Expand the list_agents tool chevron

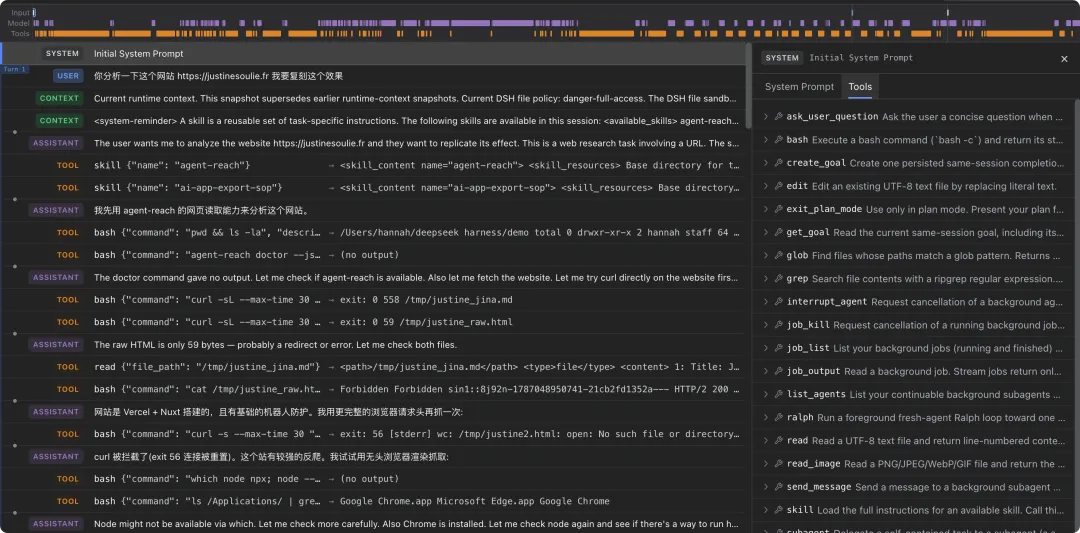click(765, 395)
